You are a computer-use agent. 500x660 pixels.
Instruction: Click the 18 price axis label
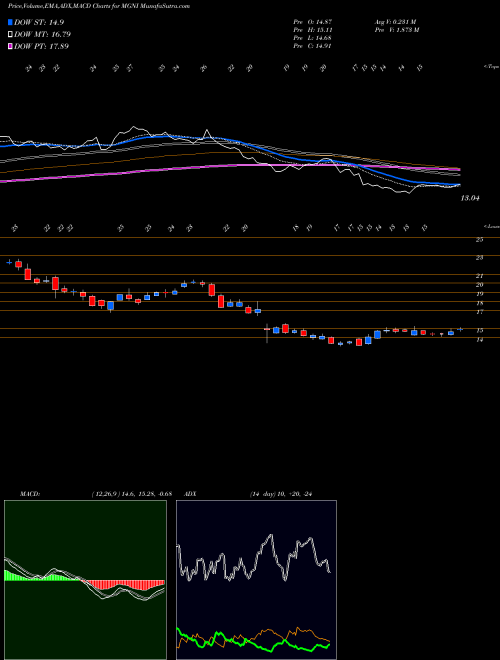pyautogui.click(x=479, y=303)
